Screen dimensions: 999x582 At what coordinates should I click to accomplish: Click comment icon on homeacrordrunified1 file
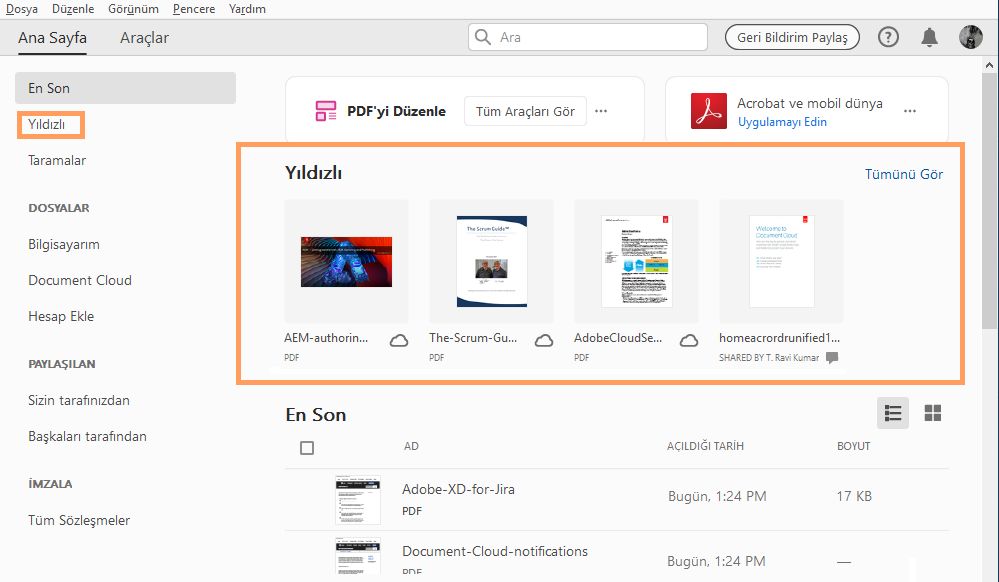pos(832,358)
